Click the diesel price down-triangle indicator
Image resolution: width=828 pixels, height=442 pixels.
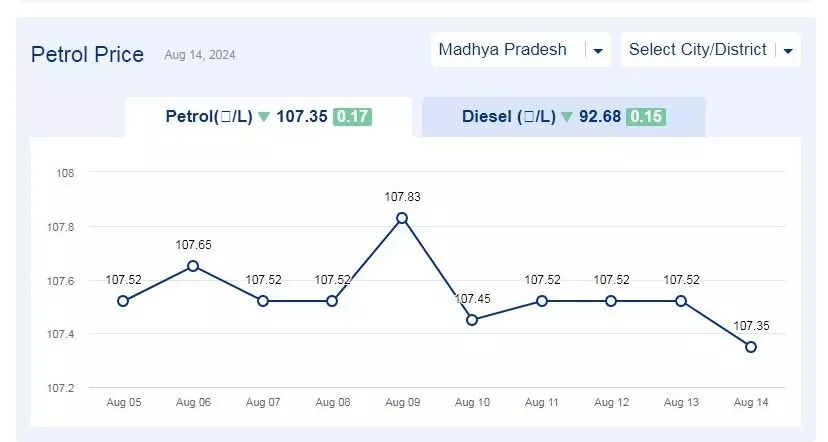pyautogui.click(x=567, y=117)
